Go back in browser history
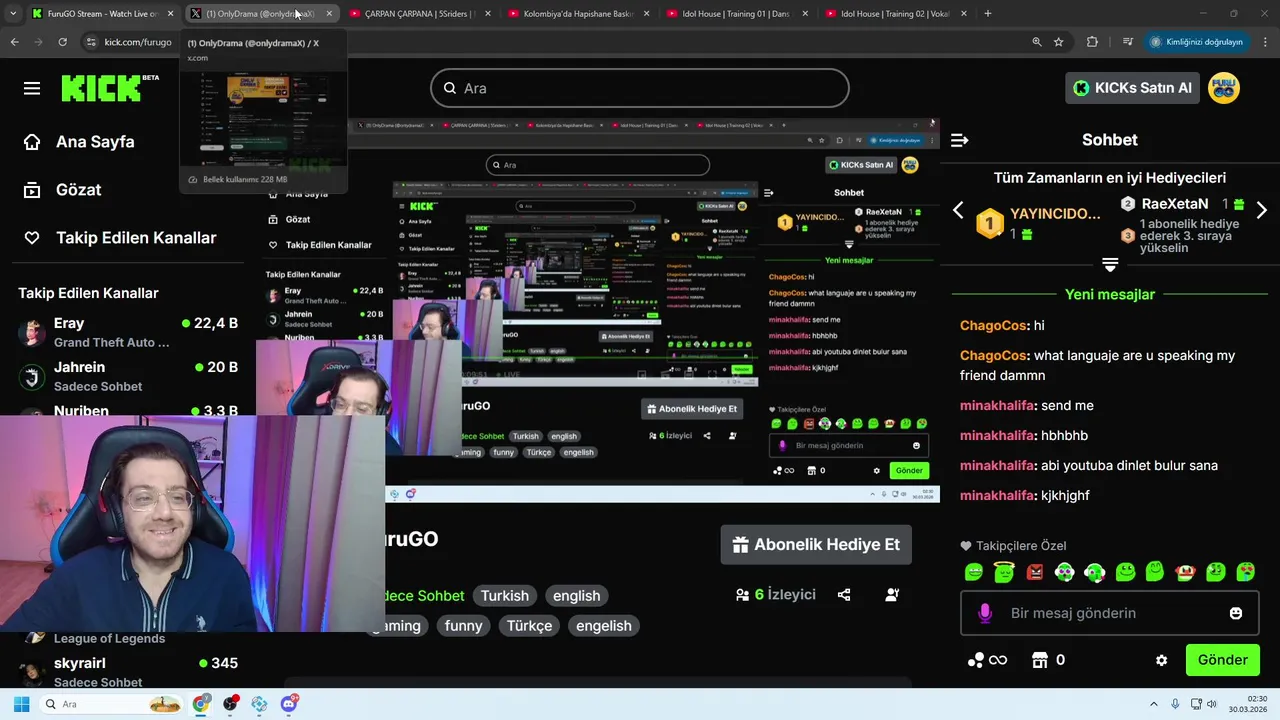The height and width of the screenshot is (720, 1280). point(14,42)
